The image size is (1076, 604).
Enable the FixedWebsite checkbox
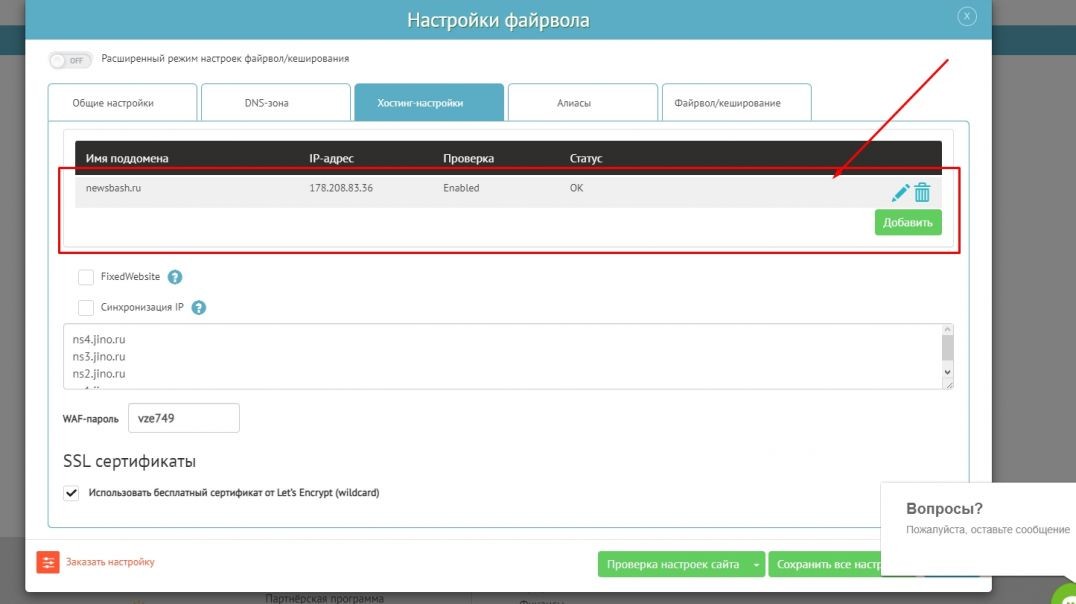[86, 277]
